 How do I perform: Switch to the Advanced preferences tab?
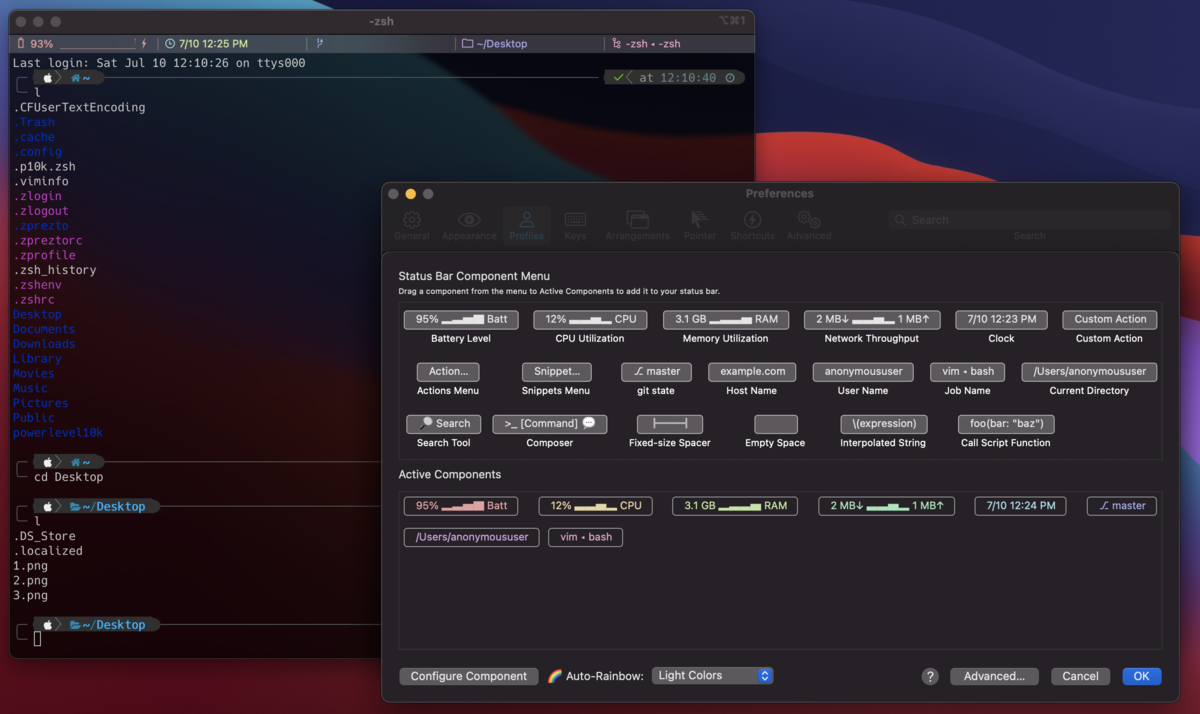point(809,225)
